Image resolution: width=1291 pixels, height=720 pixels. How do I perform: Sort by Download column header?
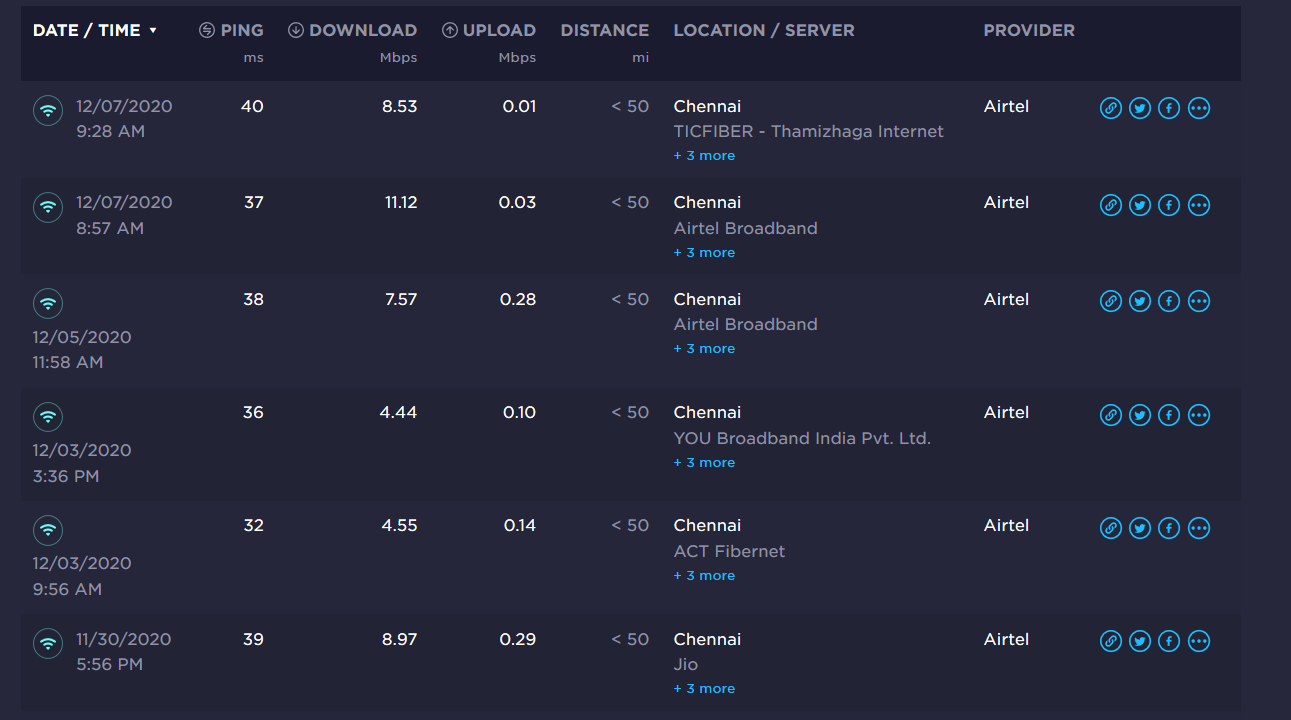352,30
